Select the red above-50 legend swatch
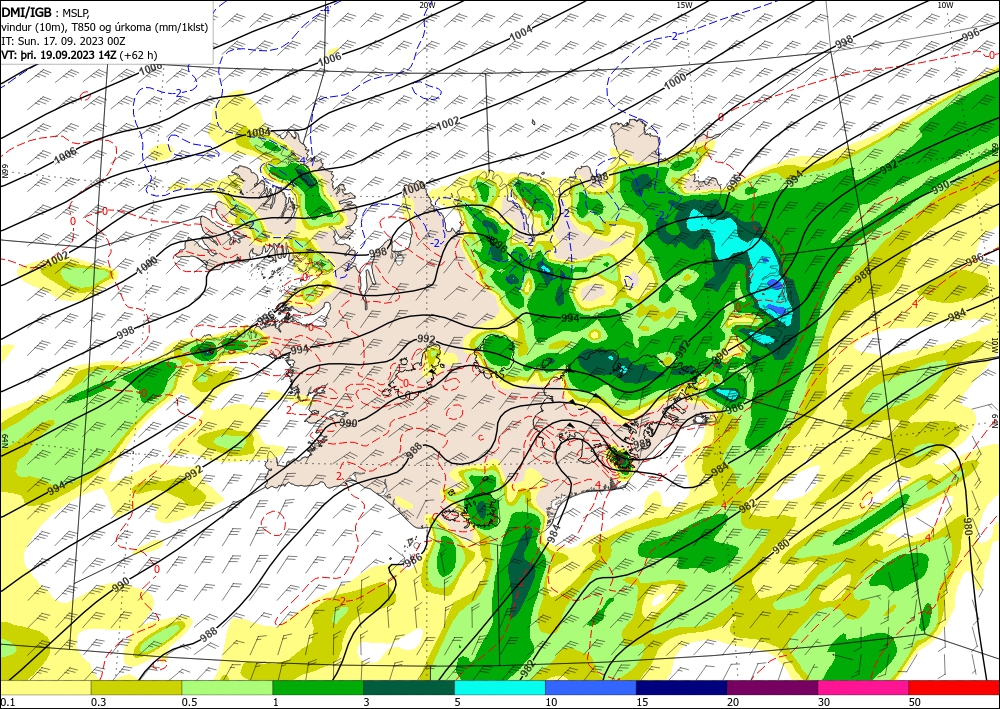The image size is (1000, 709). [x=954, y=688]
